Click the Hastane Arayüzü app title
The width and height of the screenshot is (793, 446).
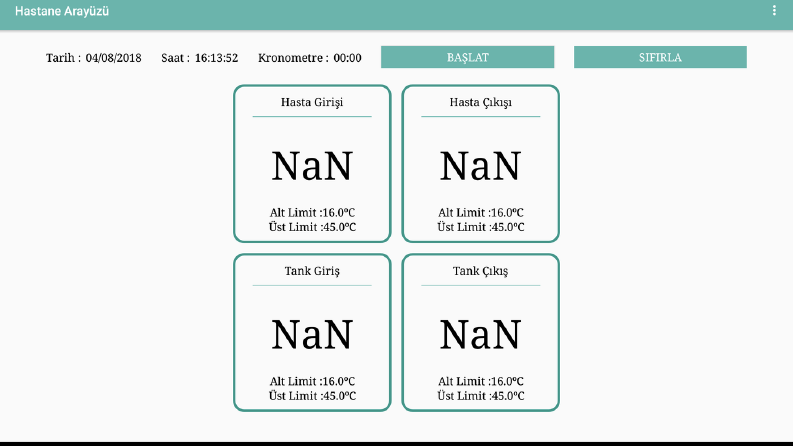click(x=62, y=11)
